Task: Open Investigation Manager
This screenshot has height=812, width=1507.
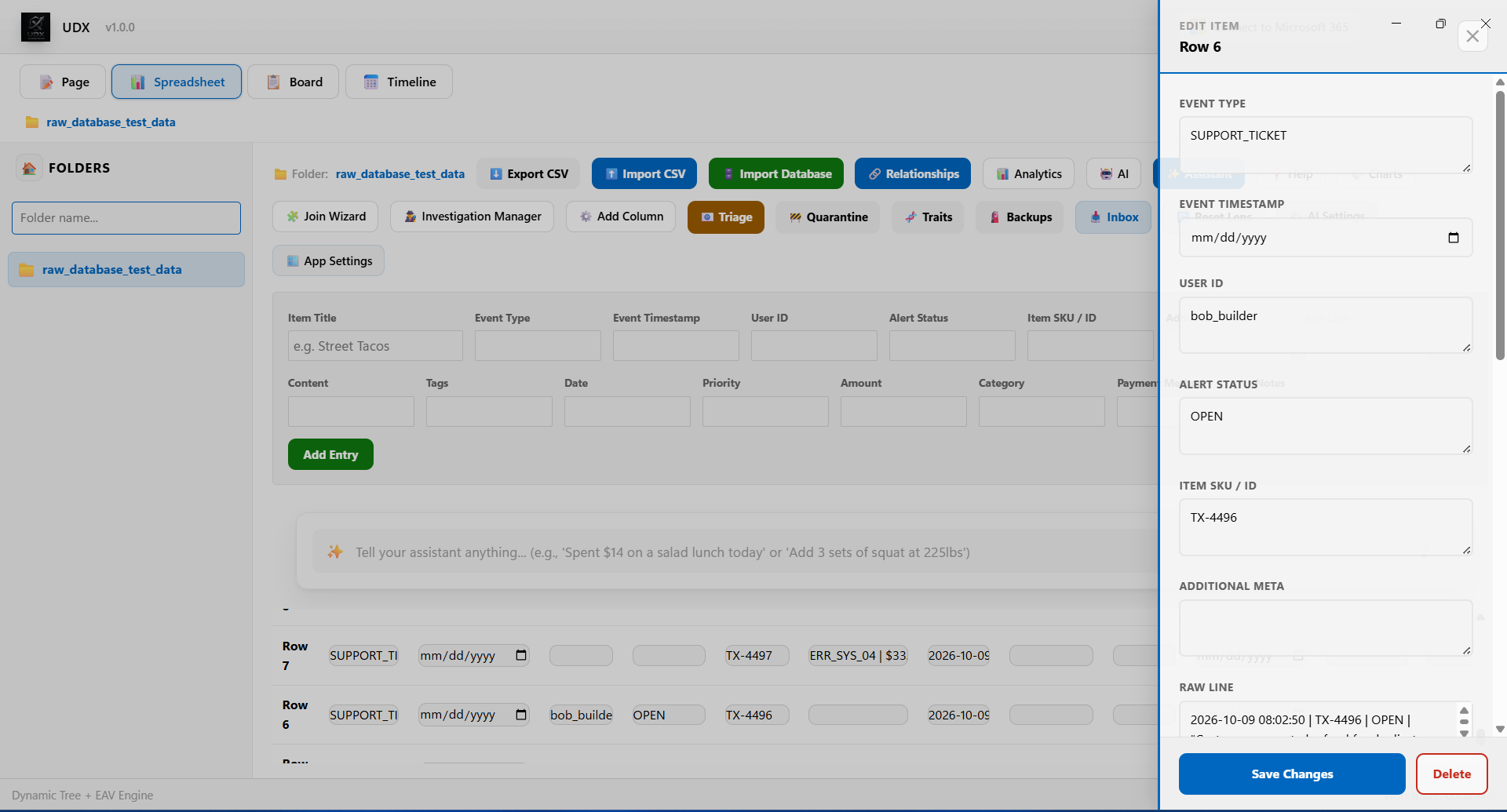Action: (x=472, y=217)
